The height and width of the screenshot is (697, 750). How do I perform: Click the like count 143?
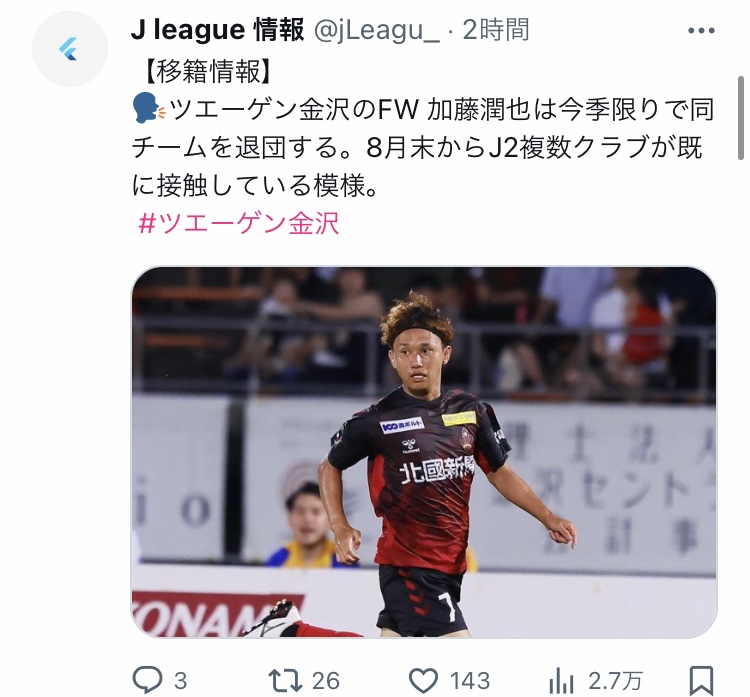[x=470, y=681]
